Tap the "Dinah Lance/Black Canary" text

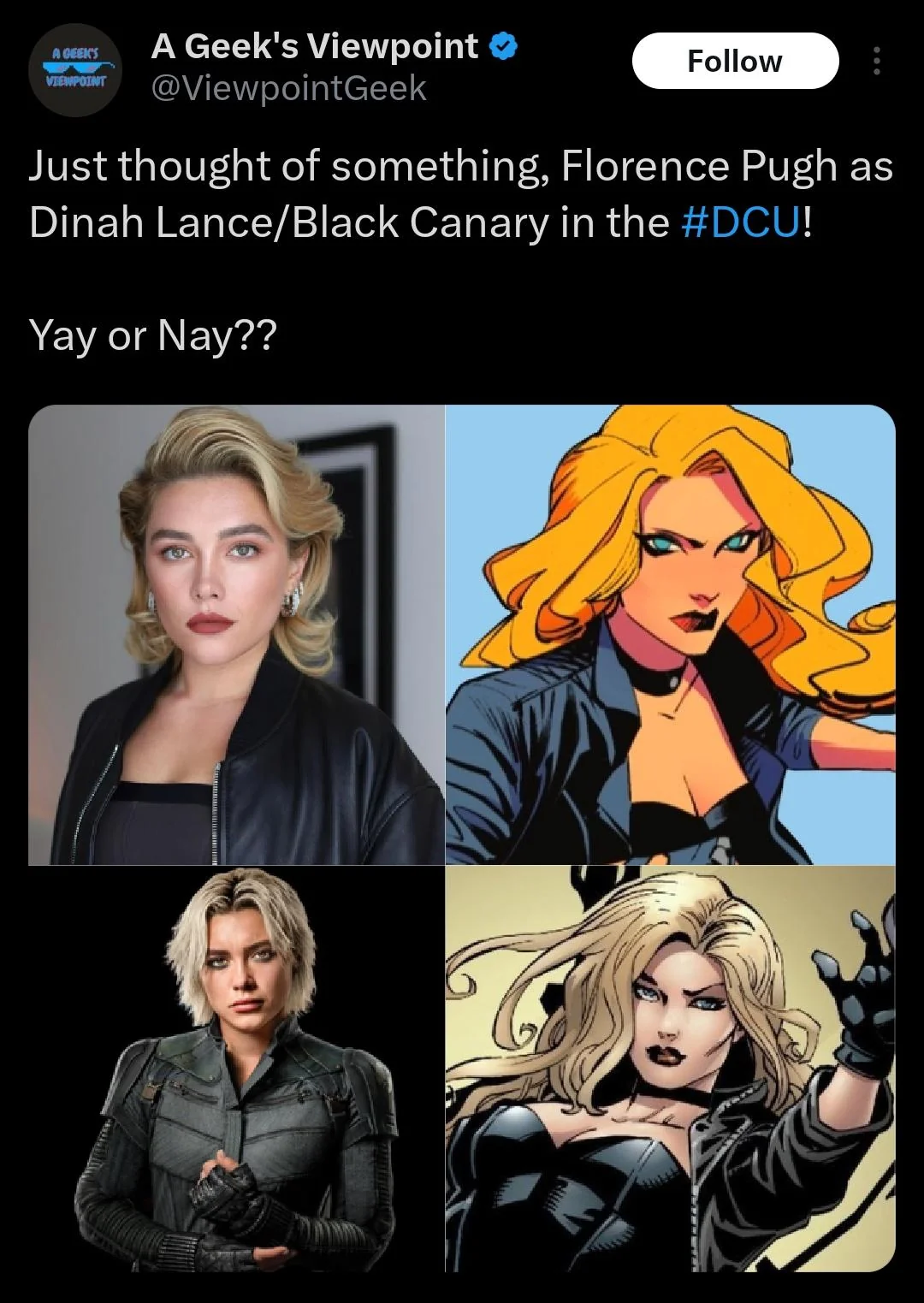coord(288,222)
